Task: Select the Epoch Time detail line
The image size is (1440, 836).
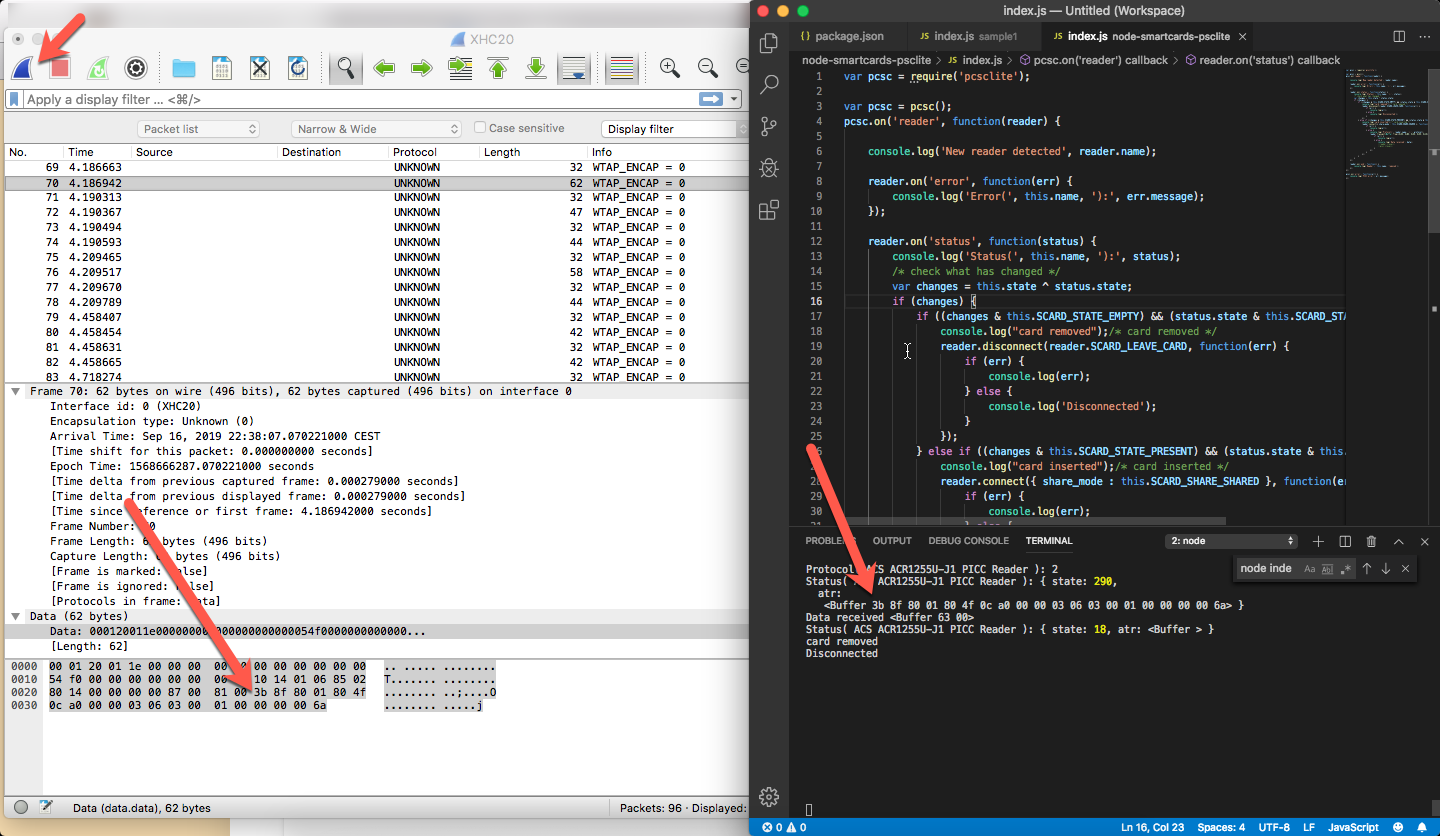Action: click(x=182, y=466)
